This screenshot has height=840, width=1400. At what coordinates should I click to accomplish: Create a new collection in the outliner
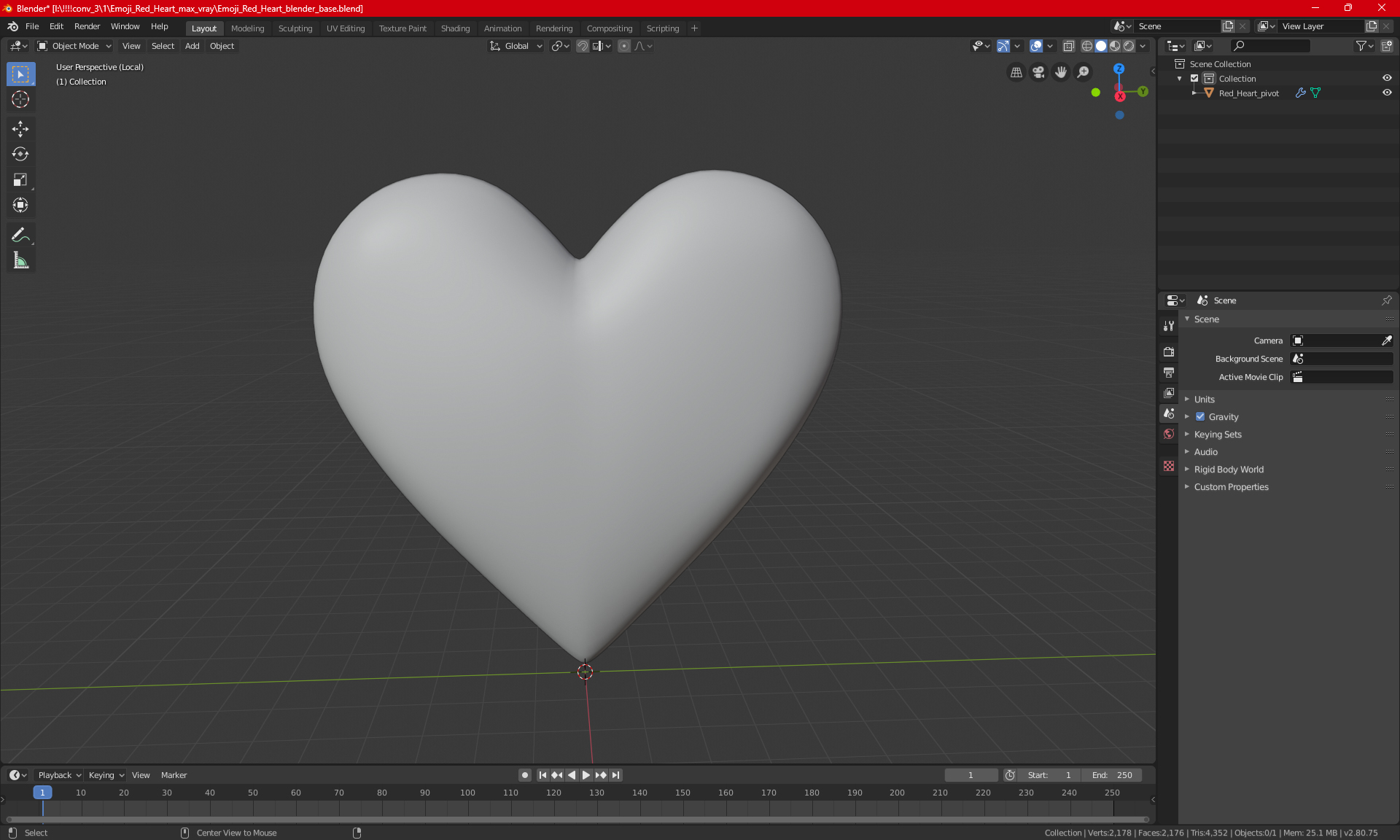1386,46
